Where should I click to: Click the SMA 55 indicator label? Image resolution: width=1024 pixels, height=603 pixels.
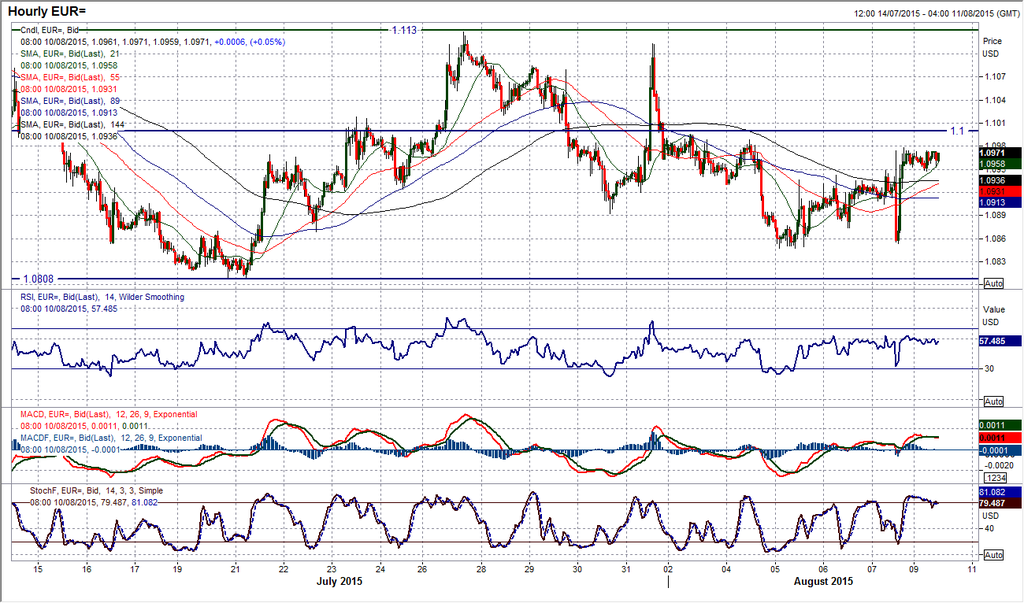(70, 77)
